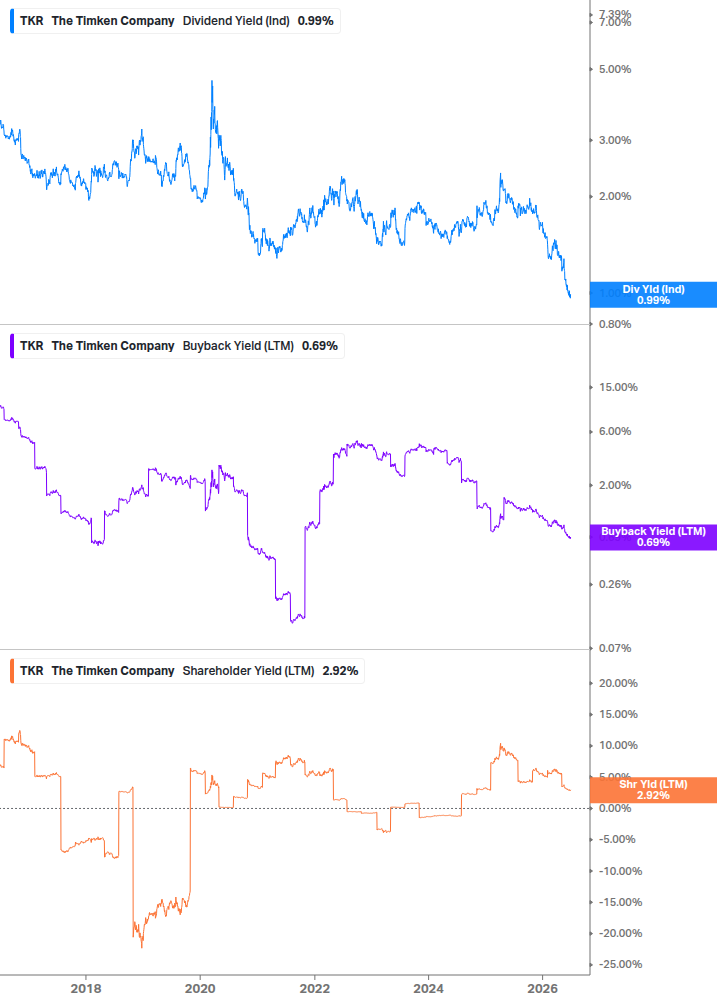This screenshot has width=717, height=1005.
Task: Click the -20.00% tick on shareholder yield axis
Action: tap(620, 933)
